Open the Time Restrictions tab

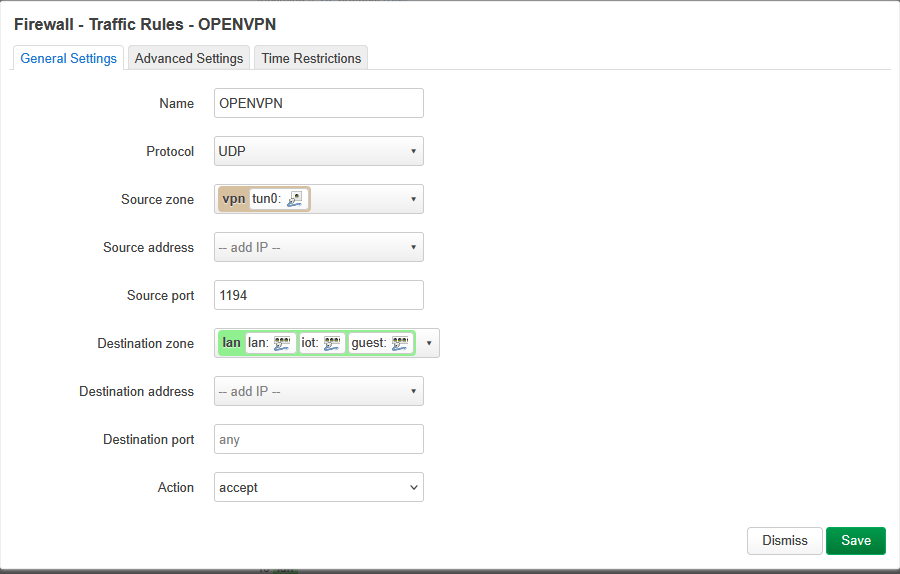pos(311,58)
